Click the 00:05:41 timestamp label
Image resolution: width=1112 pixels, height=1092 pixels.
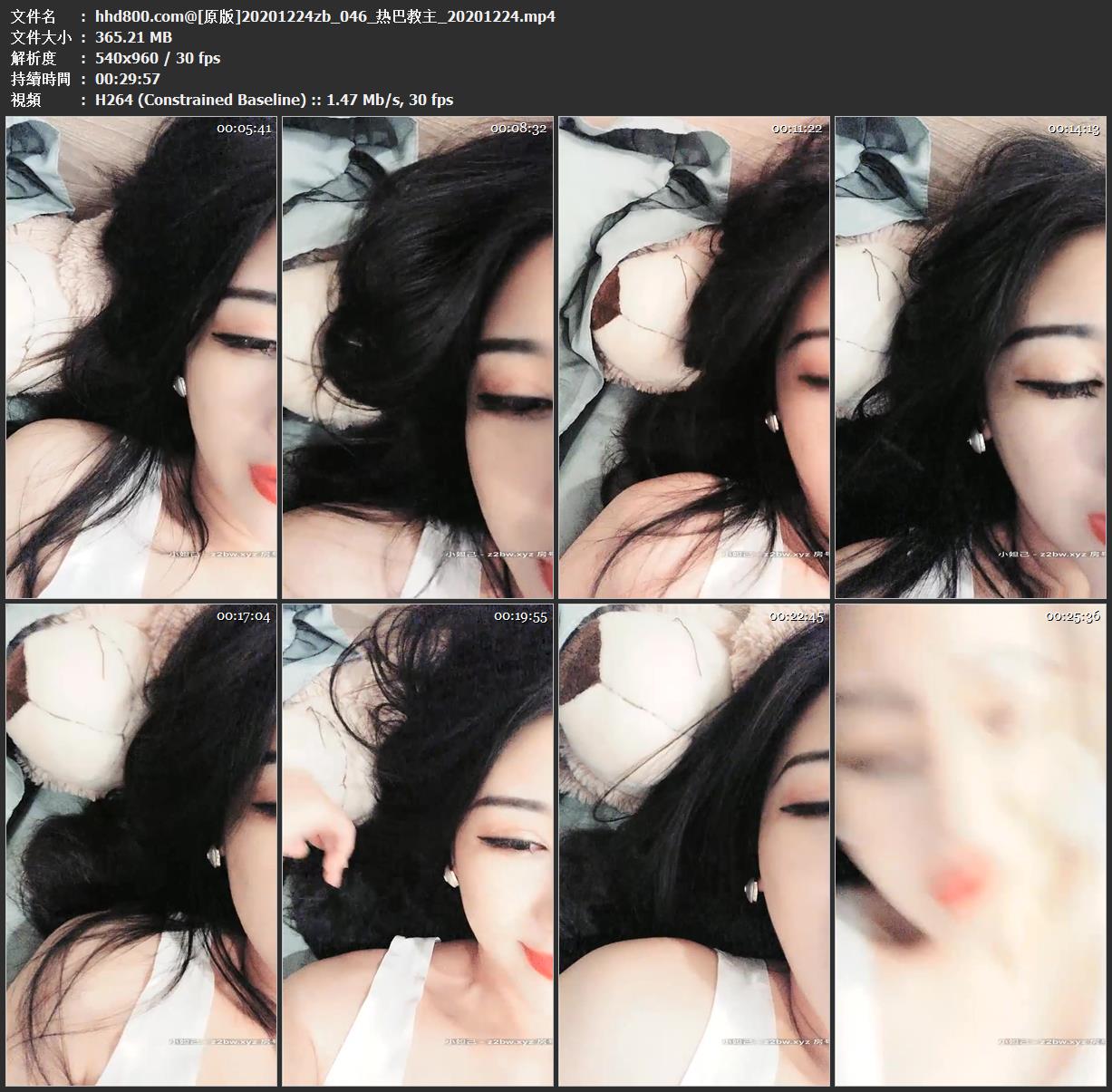[x=244, y=129]
